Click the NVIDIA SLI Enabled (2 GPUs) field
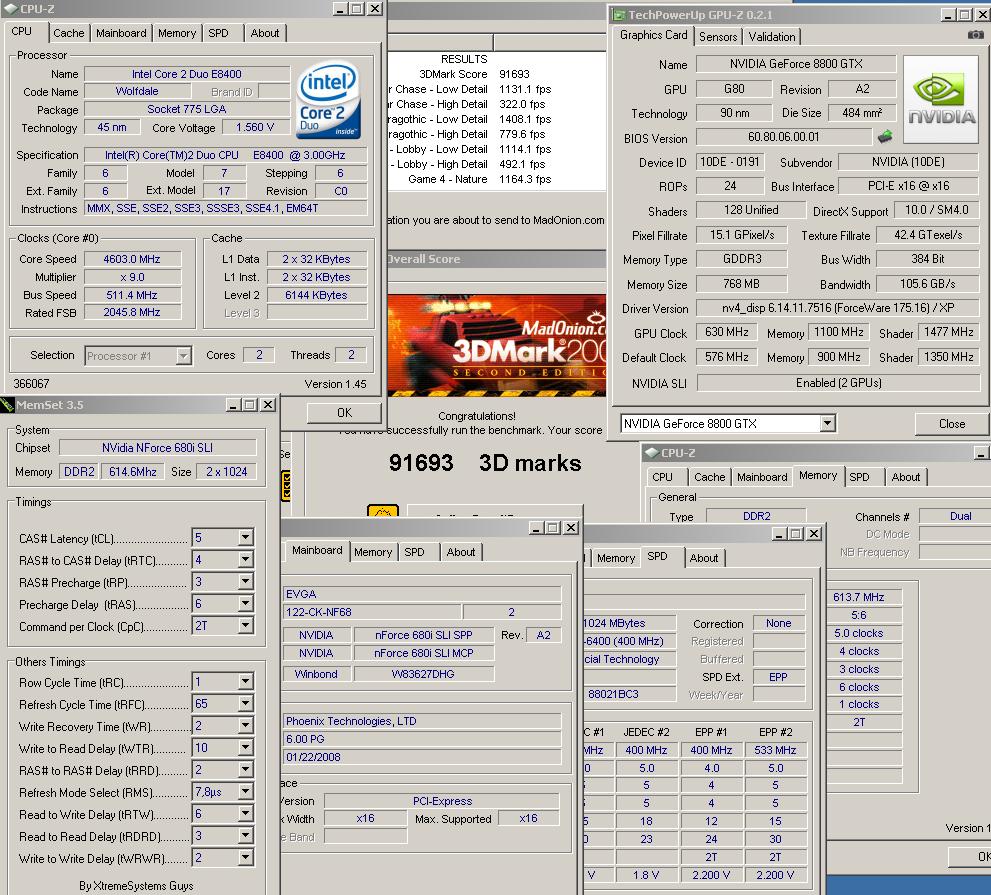The height and width of the screenshot is (895, 991). point(838,382)
